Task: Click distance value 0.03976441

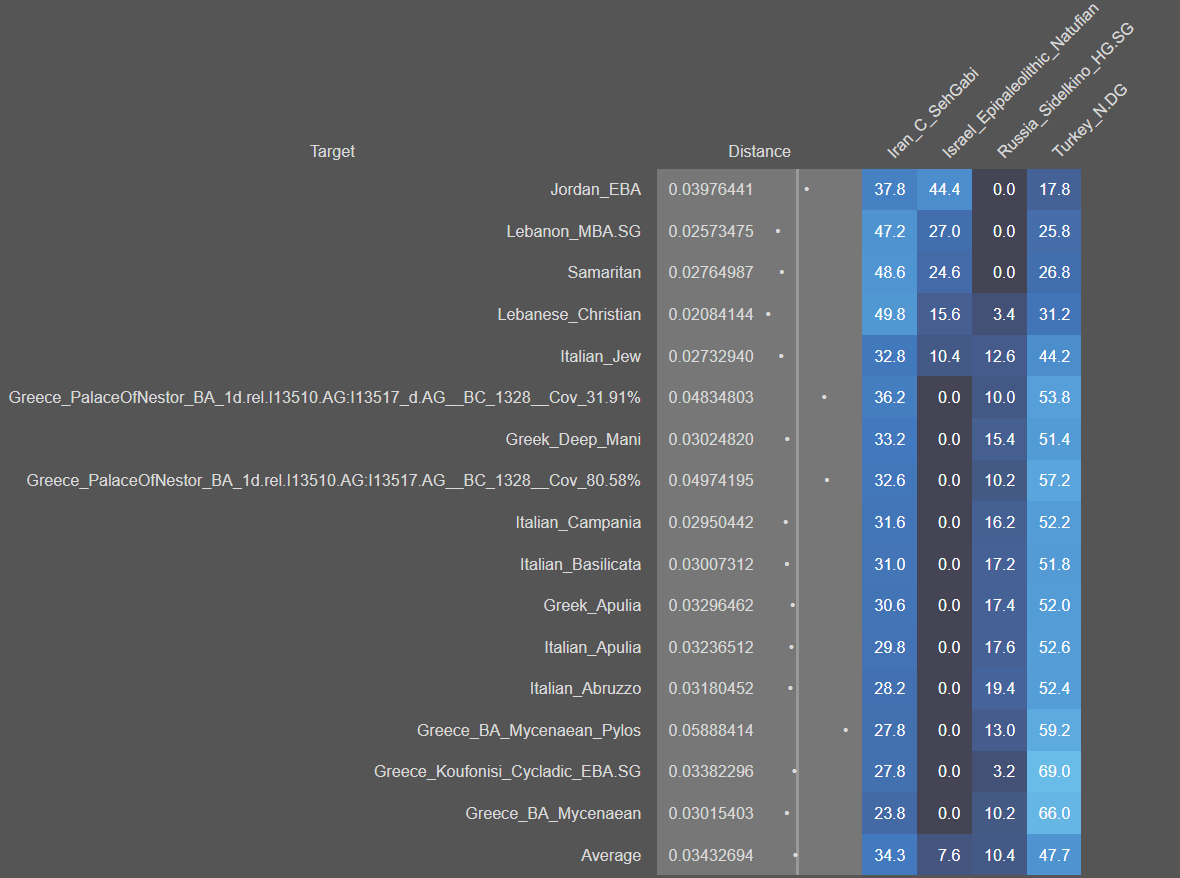Action: 710,190
